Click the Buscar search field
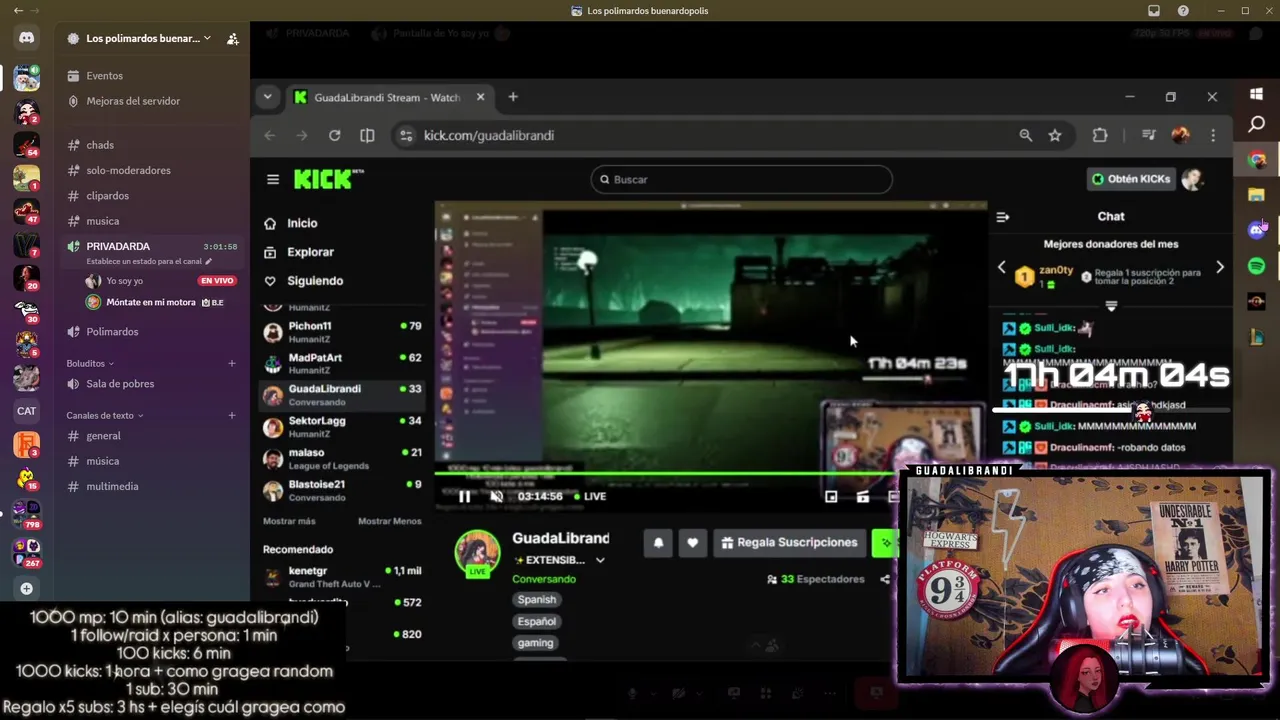This screenshot has height=720, width=1280. pos(741,179)
